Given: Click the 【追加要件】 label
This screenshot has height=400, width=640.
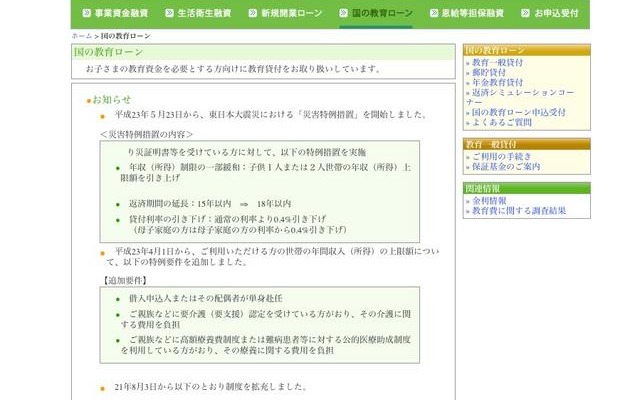Looking at the screenshot, I should click(x=124, y=280).
